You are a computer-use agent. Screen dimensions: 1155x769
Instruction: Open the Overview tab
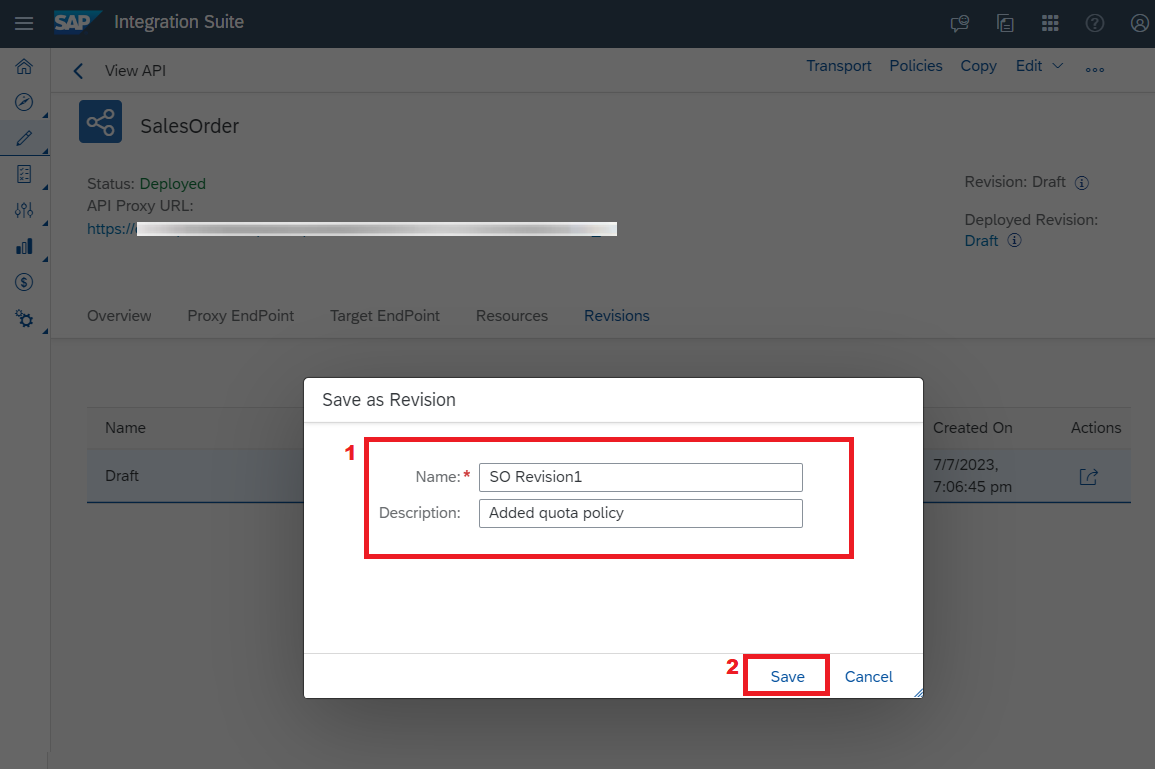(x=119, y=315)
